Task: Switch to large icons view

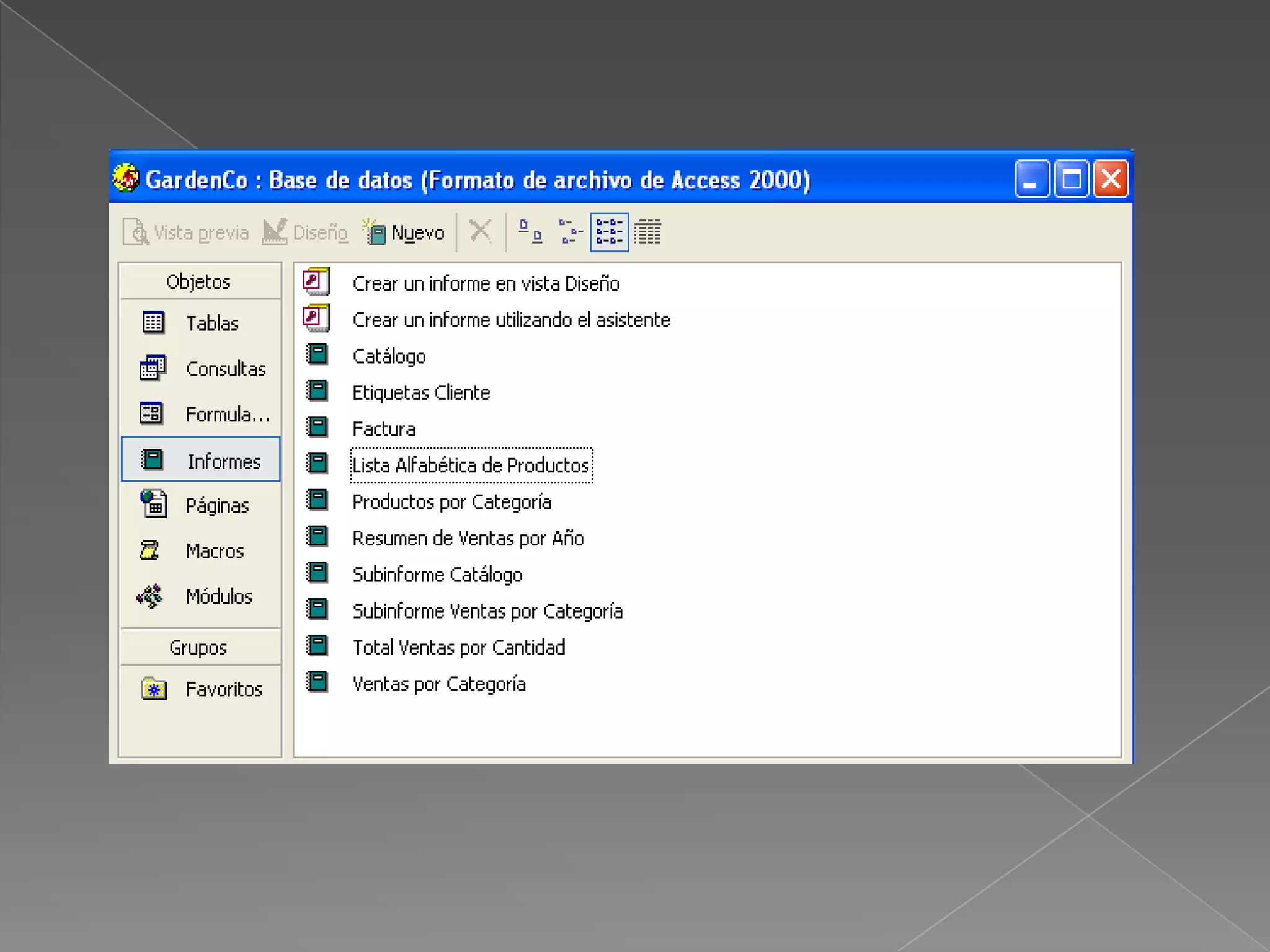Action: tap(530, 232)
